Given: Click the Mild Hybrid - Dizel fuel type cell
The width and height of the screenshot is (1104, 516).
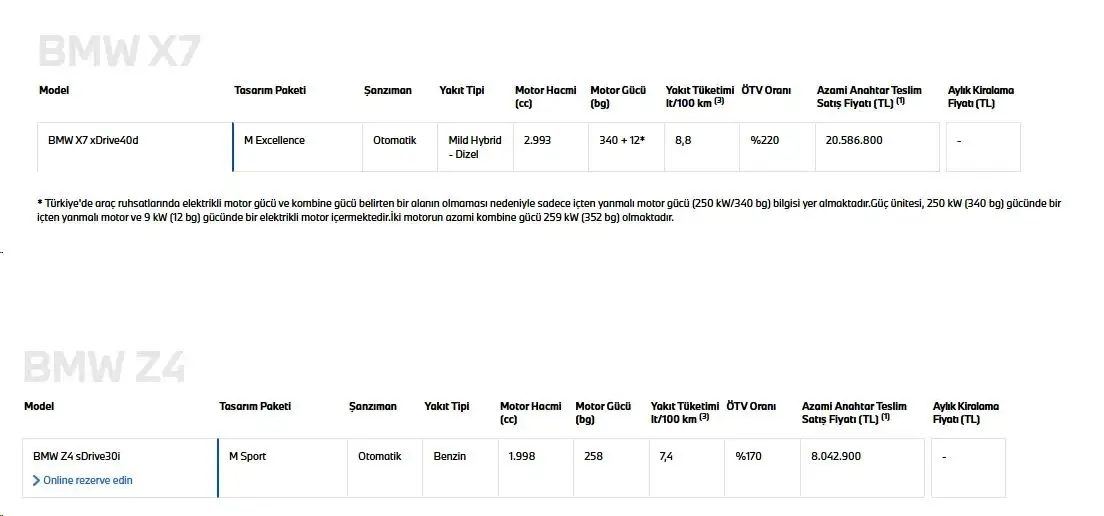Looking at the screenshot, I should click(476, 147).
